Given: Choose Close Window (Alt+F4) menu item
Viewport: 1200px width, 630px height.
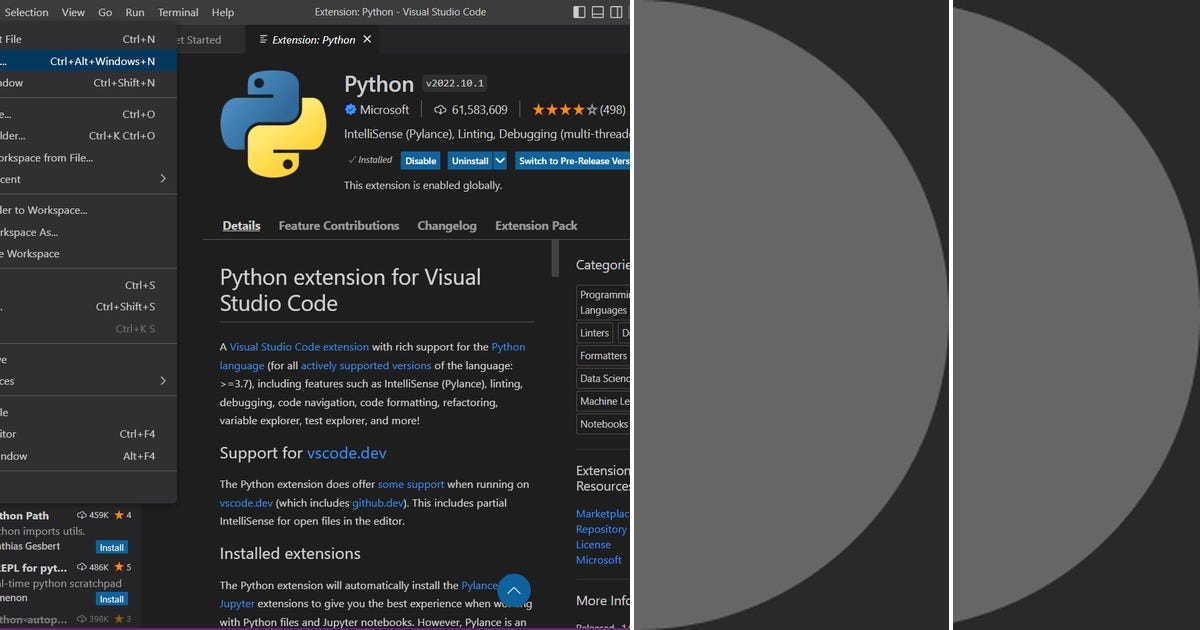Looking at the screenshot, I should [x=88, y=456].
